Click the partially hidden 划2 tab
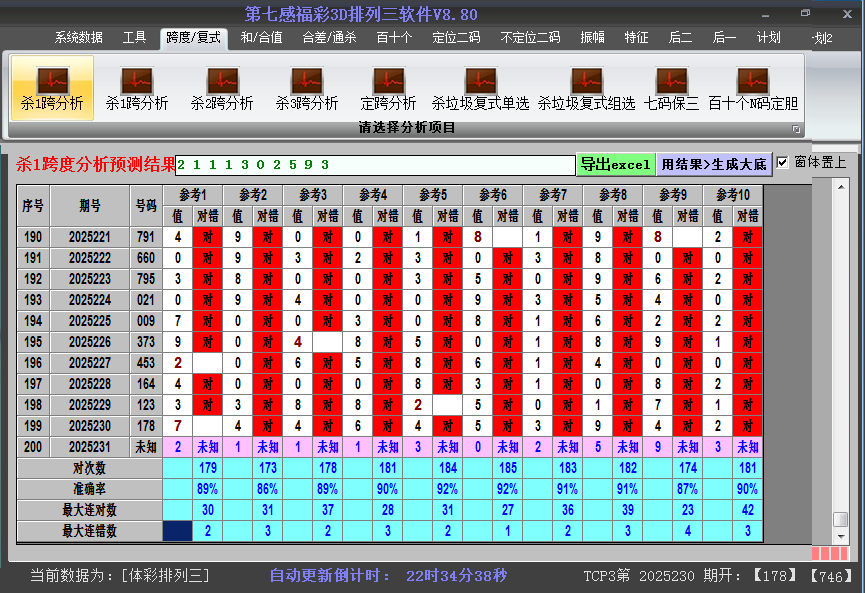 pos(822,38)
